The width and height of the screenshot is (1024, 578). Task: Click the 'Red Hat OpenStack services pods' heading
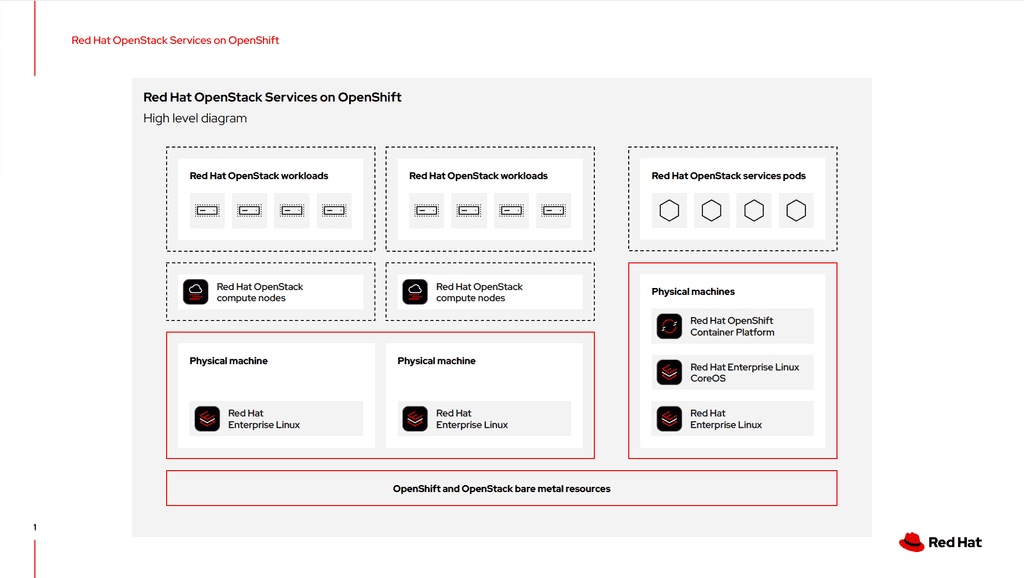tap(728, 176)
